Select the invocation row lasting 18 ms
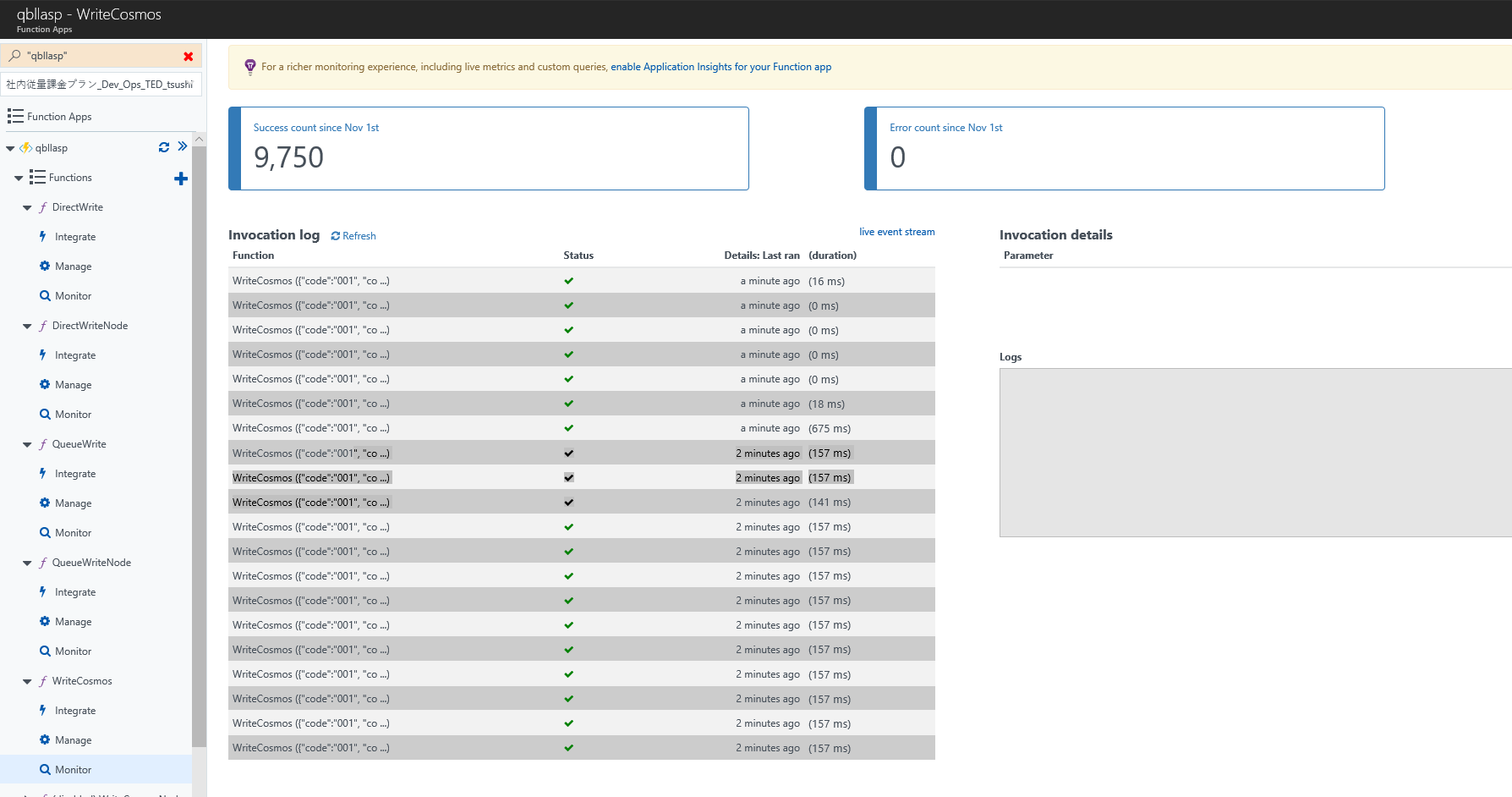This screenshot has height=797, width=1512. [x=582, y=404]
